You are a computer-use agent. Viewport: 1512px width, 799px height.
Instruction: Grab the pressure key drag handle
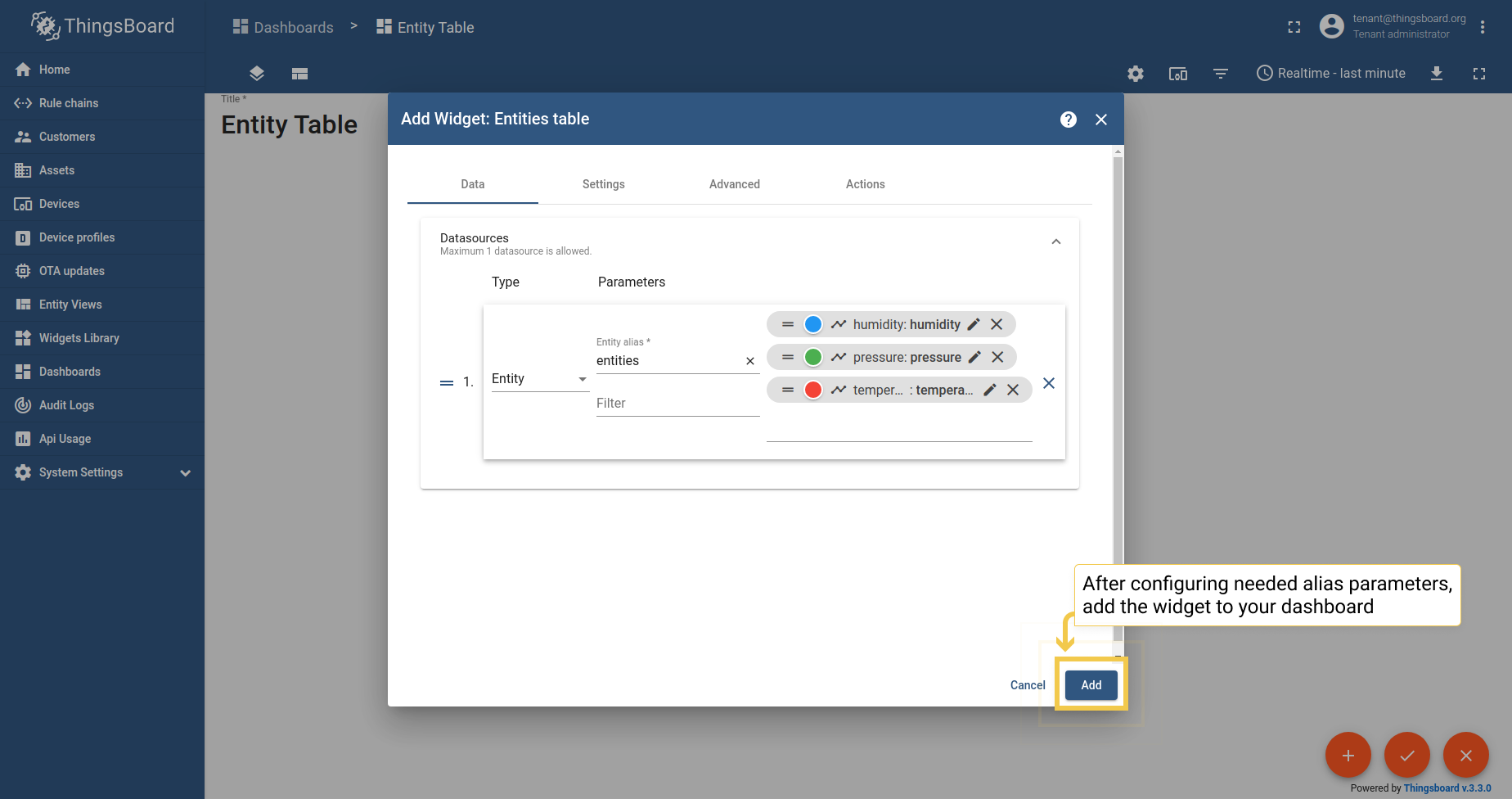click(788, 357)
